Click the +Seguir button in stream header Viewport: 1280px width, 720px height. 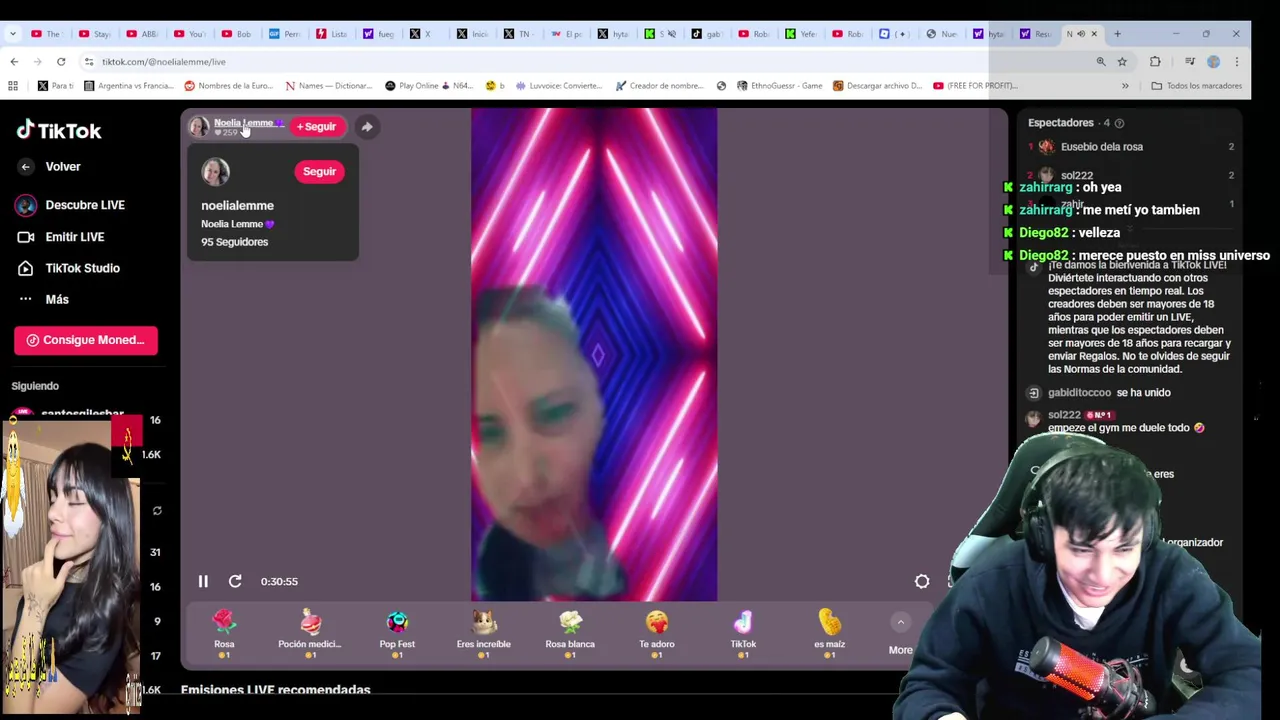click(x=317, y=127)
